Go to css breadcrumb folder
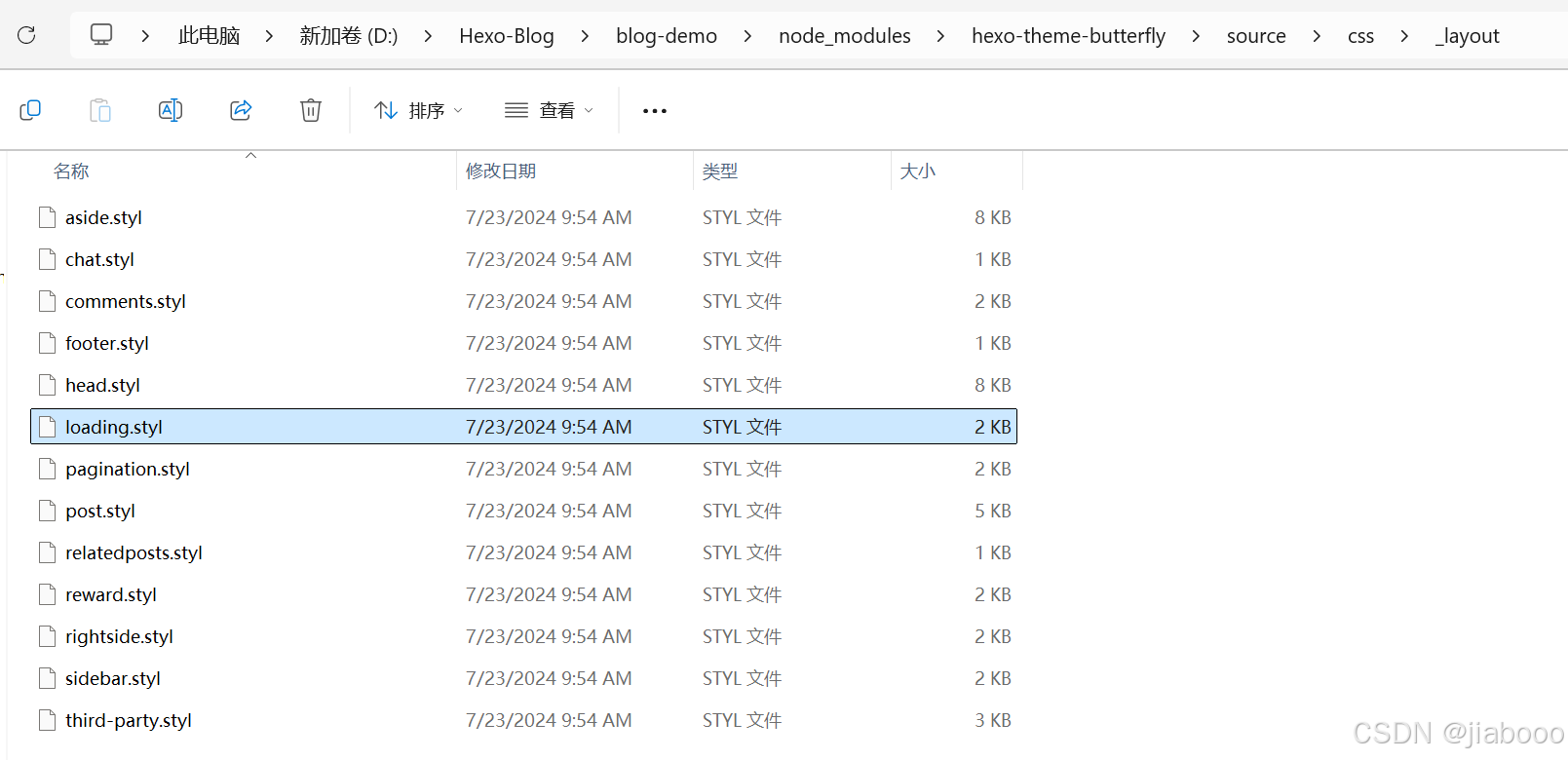Image resolution: width=1568 pixels, height=760 pixels. point(1360,36)
